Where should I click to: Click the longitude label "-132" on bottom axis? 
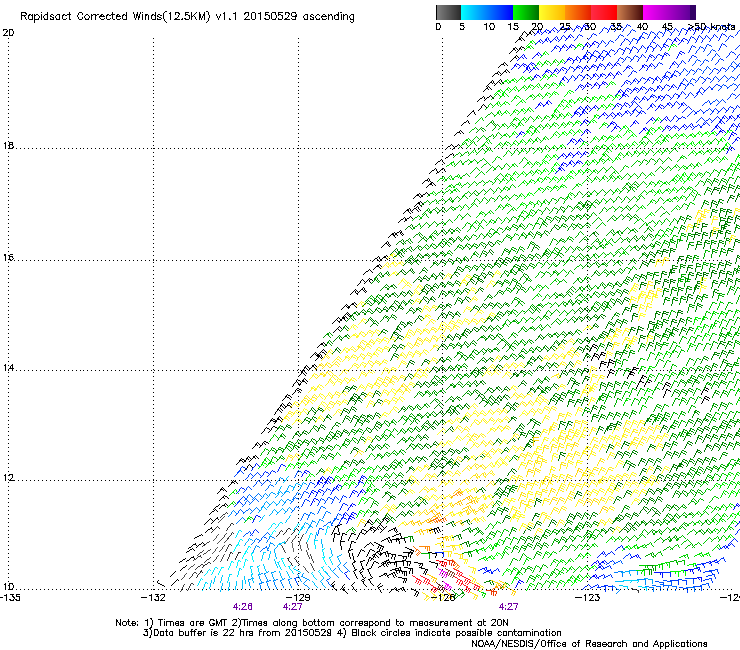click(153, 598)
